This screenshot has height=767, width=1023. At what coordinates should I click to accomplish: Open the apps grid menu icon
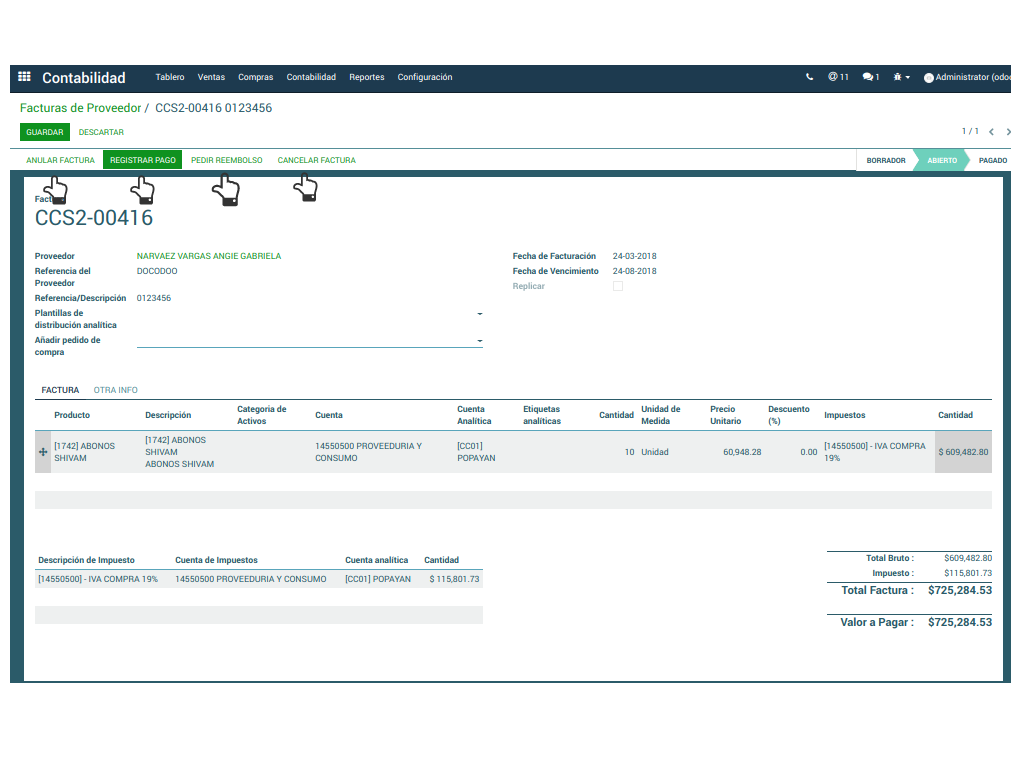(x=25, y=77)
